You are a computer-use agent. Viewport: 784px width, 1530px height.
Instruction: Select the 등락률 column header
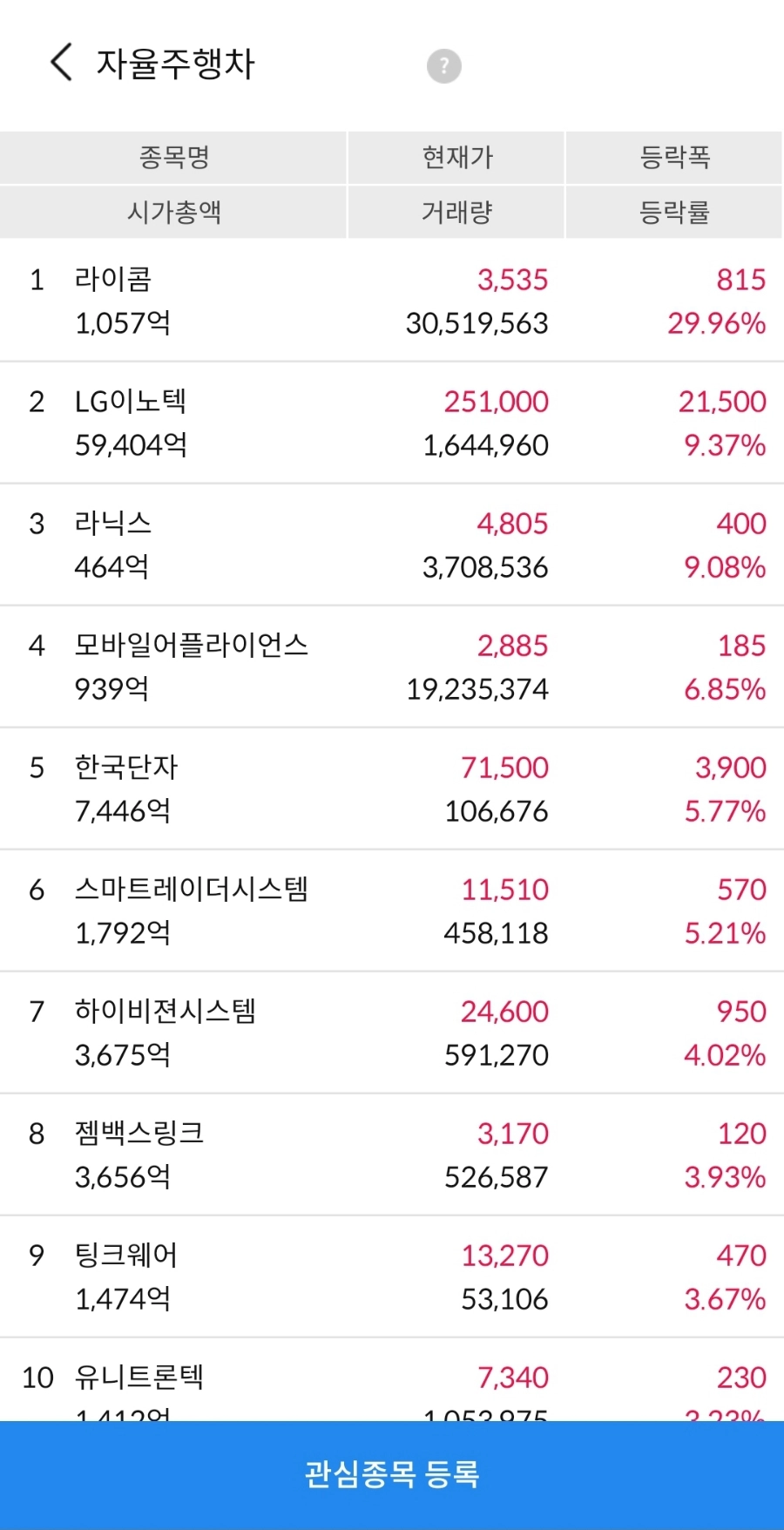pos(674,212)
